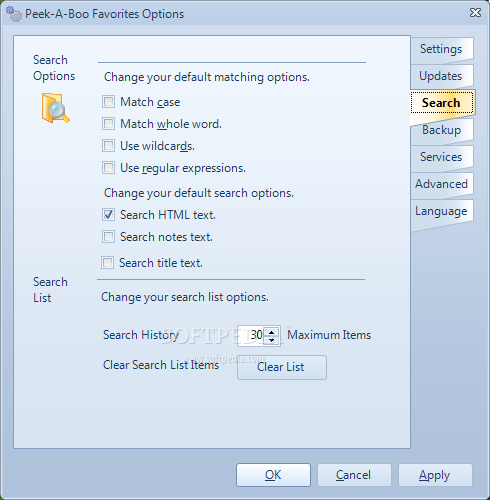Confirm with the OK button
The image size is (490, 500).
273,475
